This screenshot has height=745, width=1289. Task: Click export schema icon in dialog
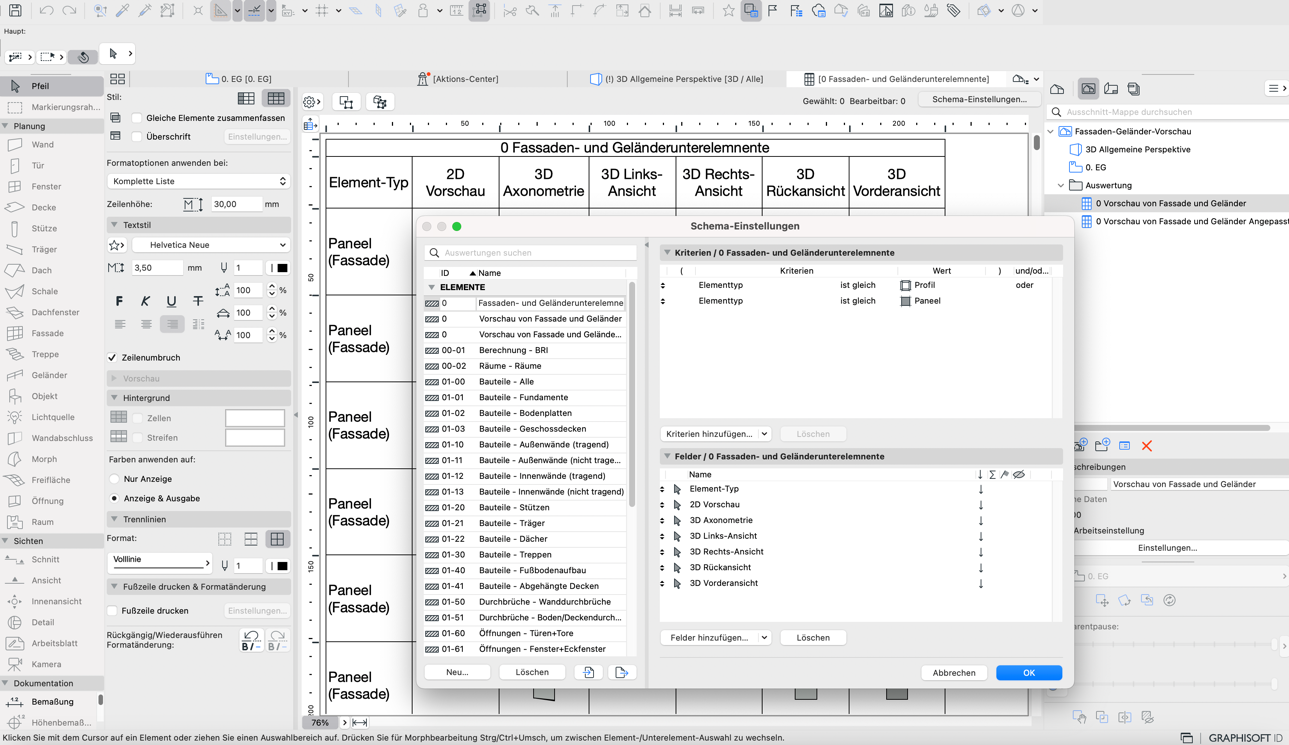point(621,673)
